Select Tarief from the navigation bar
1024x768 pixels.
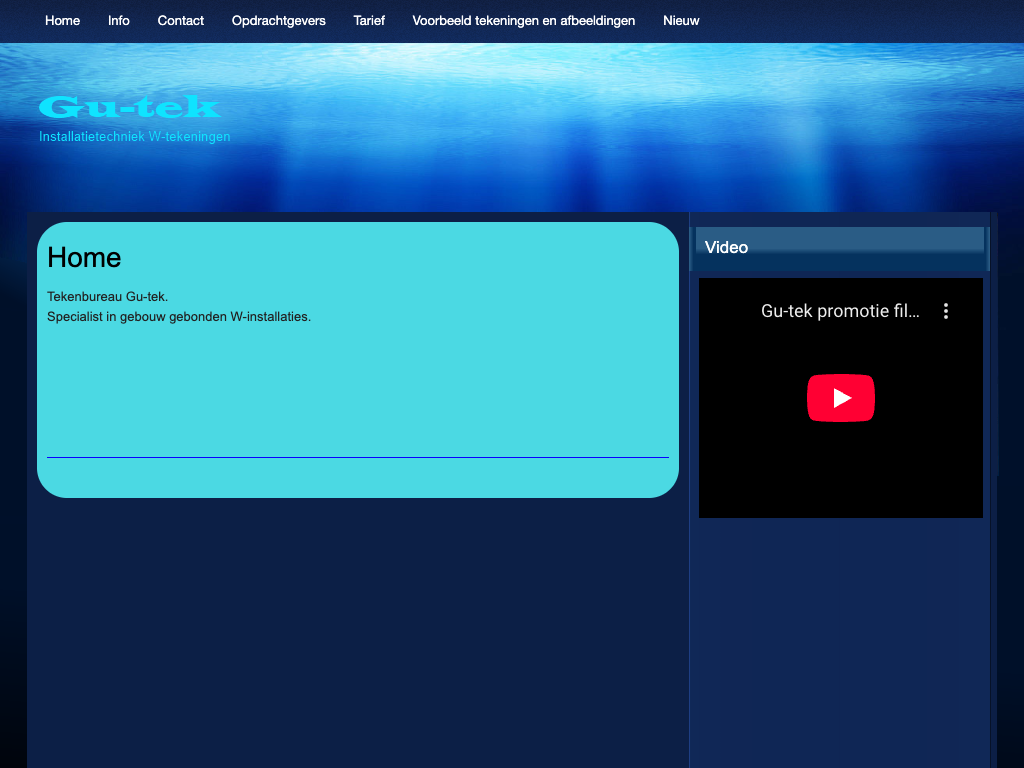369,21
